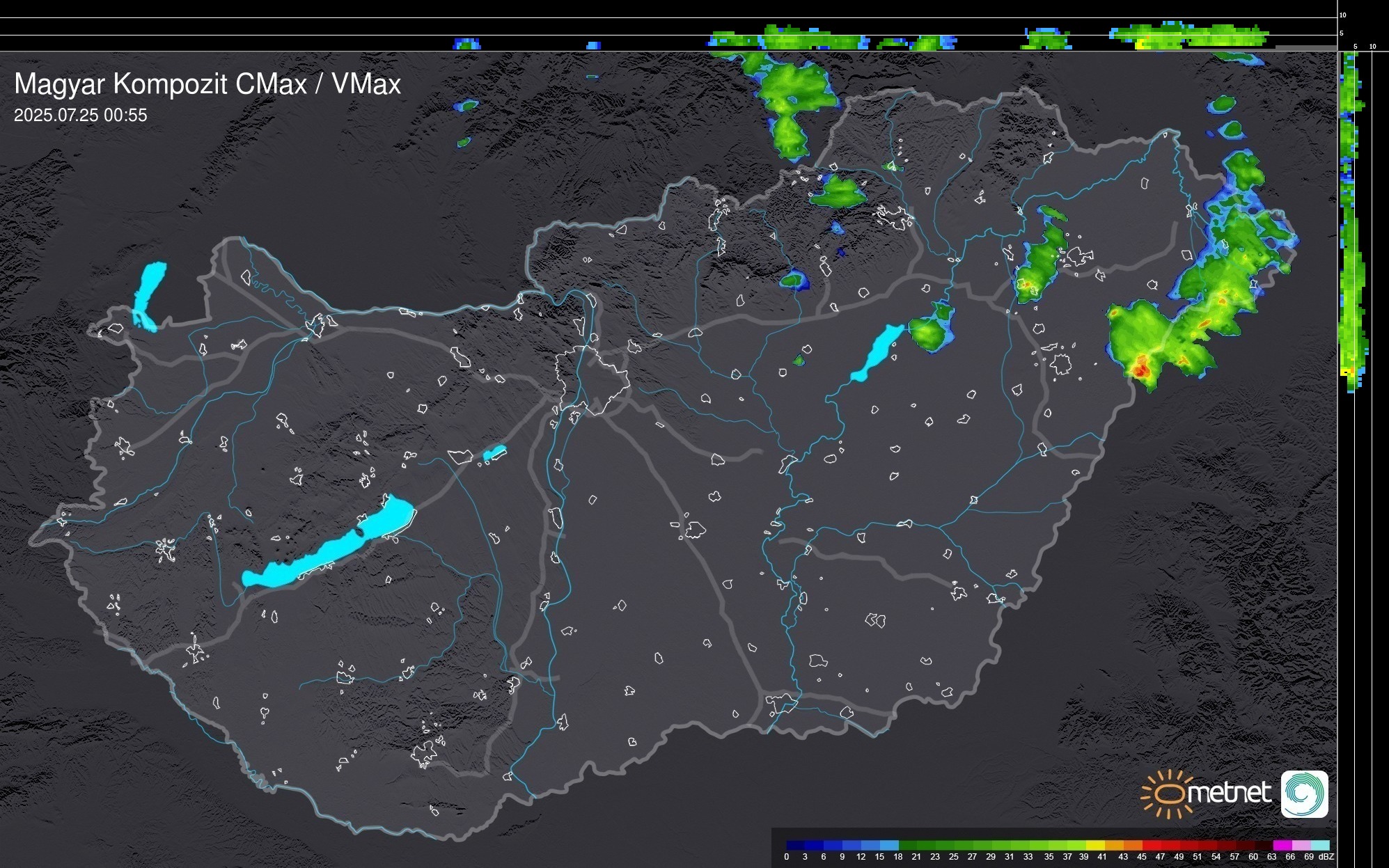
Task: Select the yellow 39 dBZ legend swatch
Action: [1095, 845]
